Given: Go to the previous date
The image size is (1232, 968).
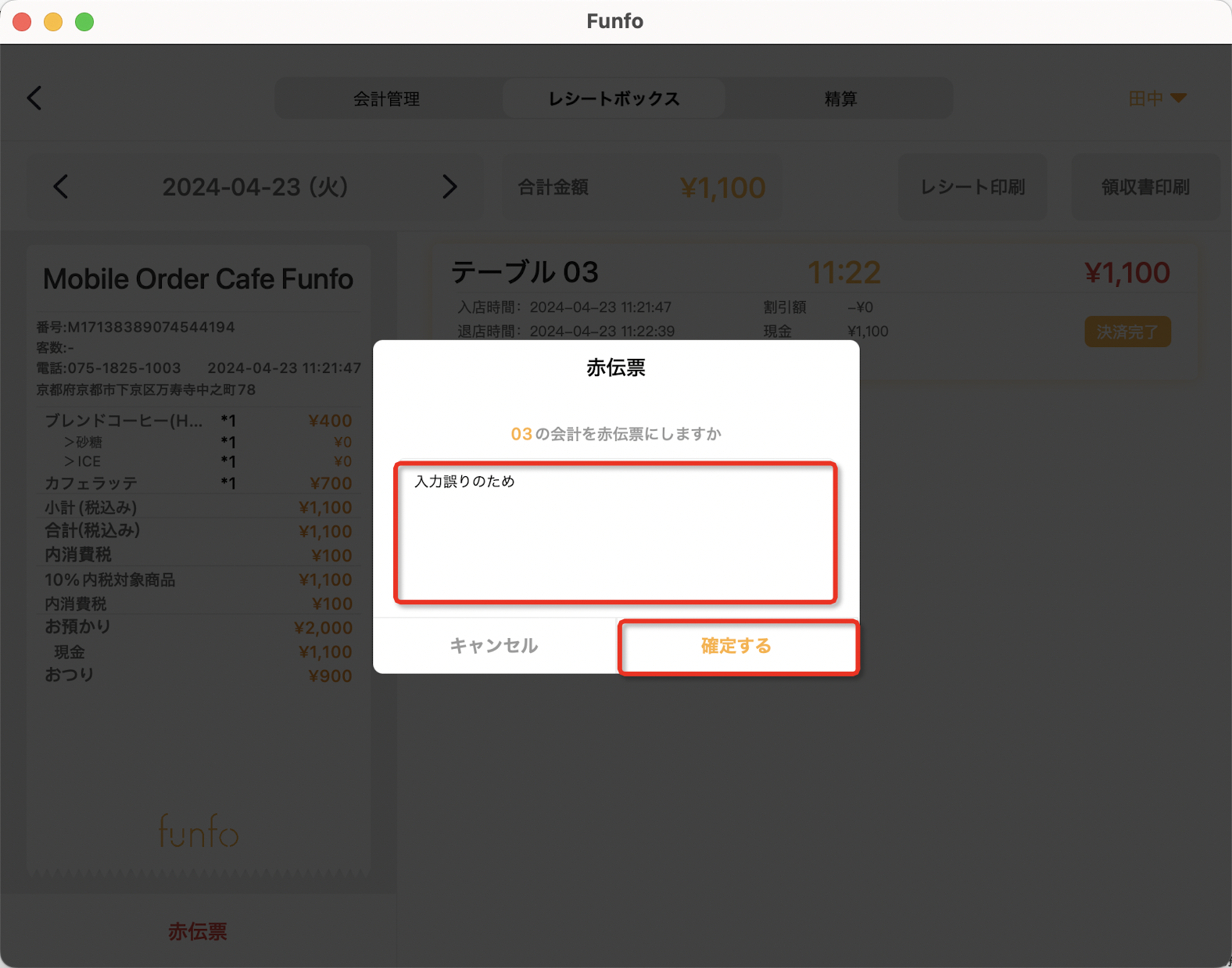Looking at the screenshot, I should point(61,187).
